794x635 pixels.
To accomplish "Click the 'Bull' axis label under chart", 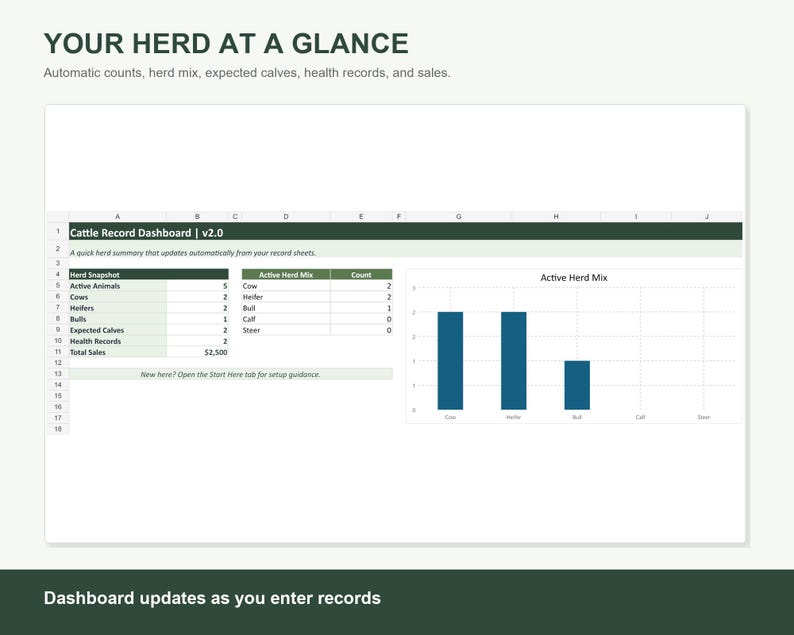I will [x=577, y=417].
